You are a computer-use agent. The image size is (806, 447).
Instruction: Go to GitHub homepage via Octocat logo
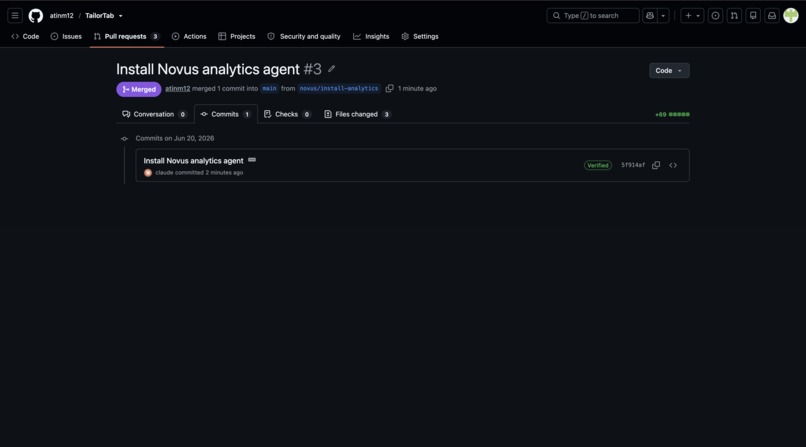[x=35, y=15]
